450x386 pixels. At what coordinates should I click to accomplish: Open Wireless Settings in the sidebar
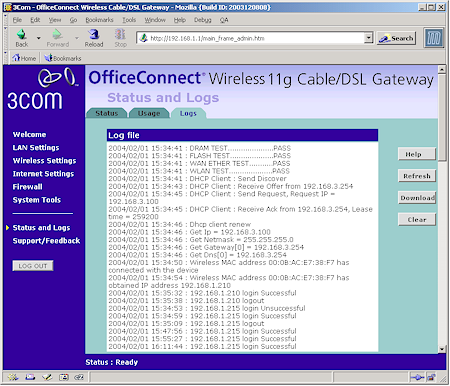tap(44, 161)
